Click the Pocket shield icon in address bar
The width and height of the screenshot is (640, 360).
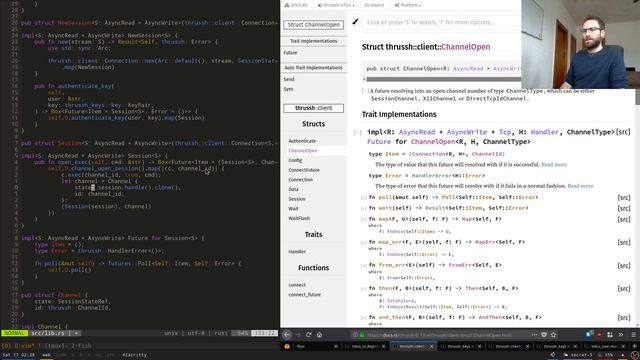[x=544, y=335]
